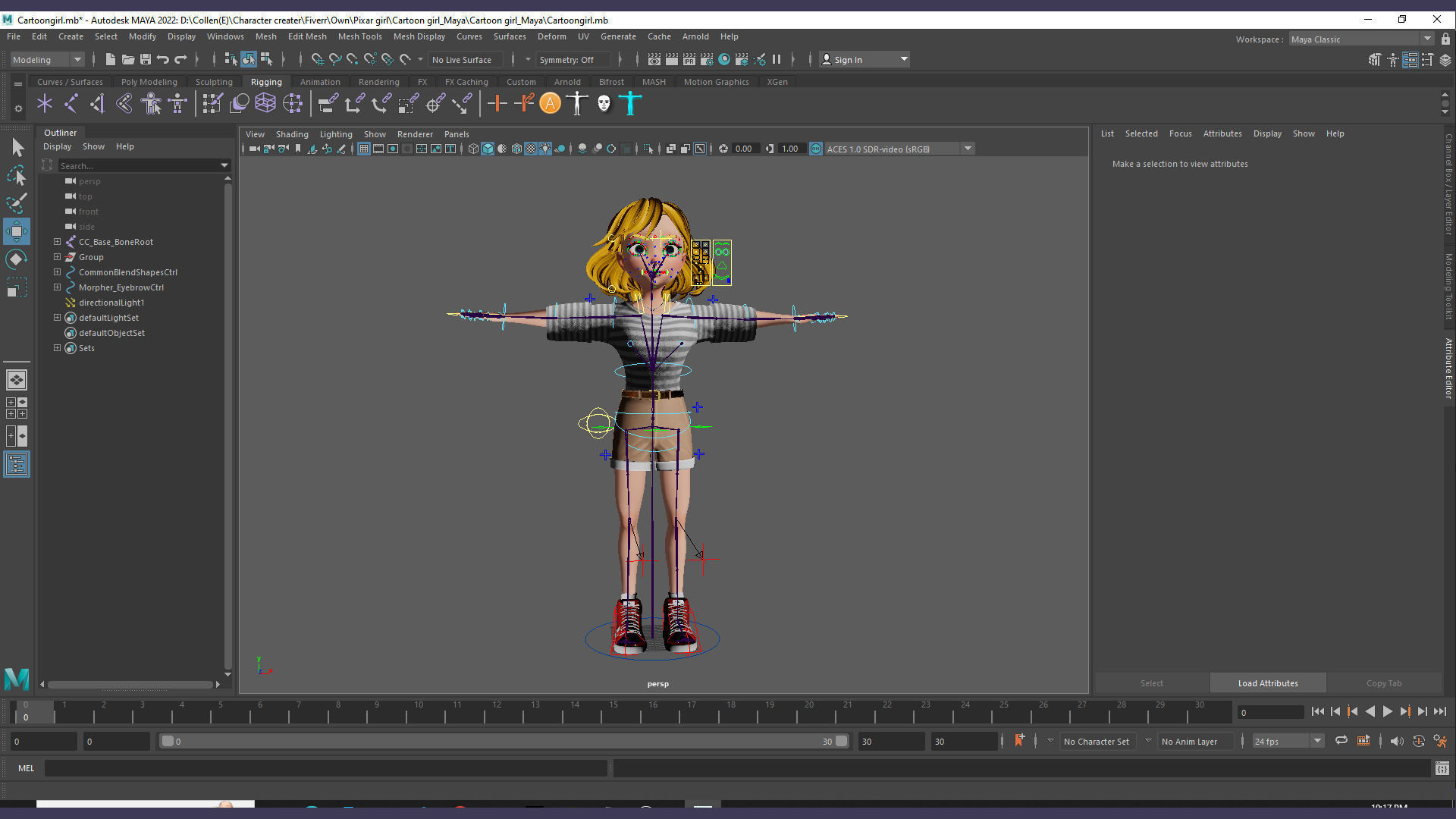Open the 24 fps frame rate dropdown
This screenshot has width=1456, height=819.
pyautogui.click(x=1288, y=742)
